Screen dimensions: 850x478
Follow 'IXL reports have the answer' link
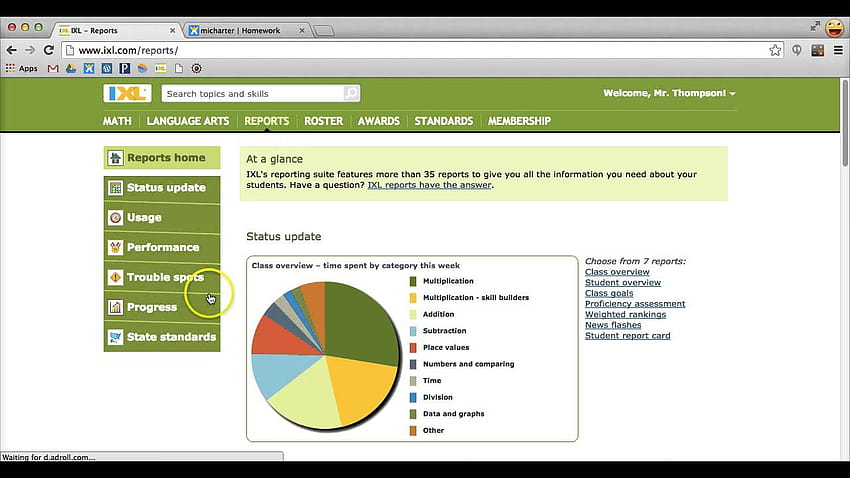tap(429, 185)
